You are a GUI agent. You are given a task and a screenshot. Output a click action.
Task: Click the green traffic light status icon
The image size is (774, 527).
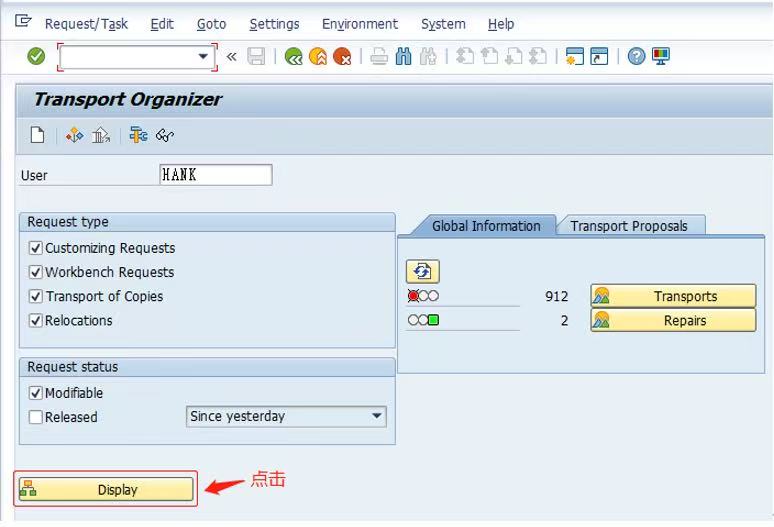[x=423, y=320]
